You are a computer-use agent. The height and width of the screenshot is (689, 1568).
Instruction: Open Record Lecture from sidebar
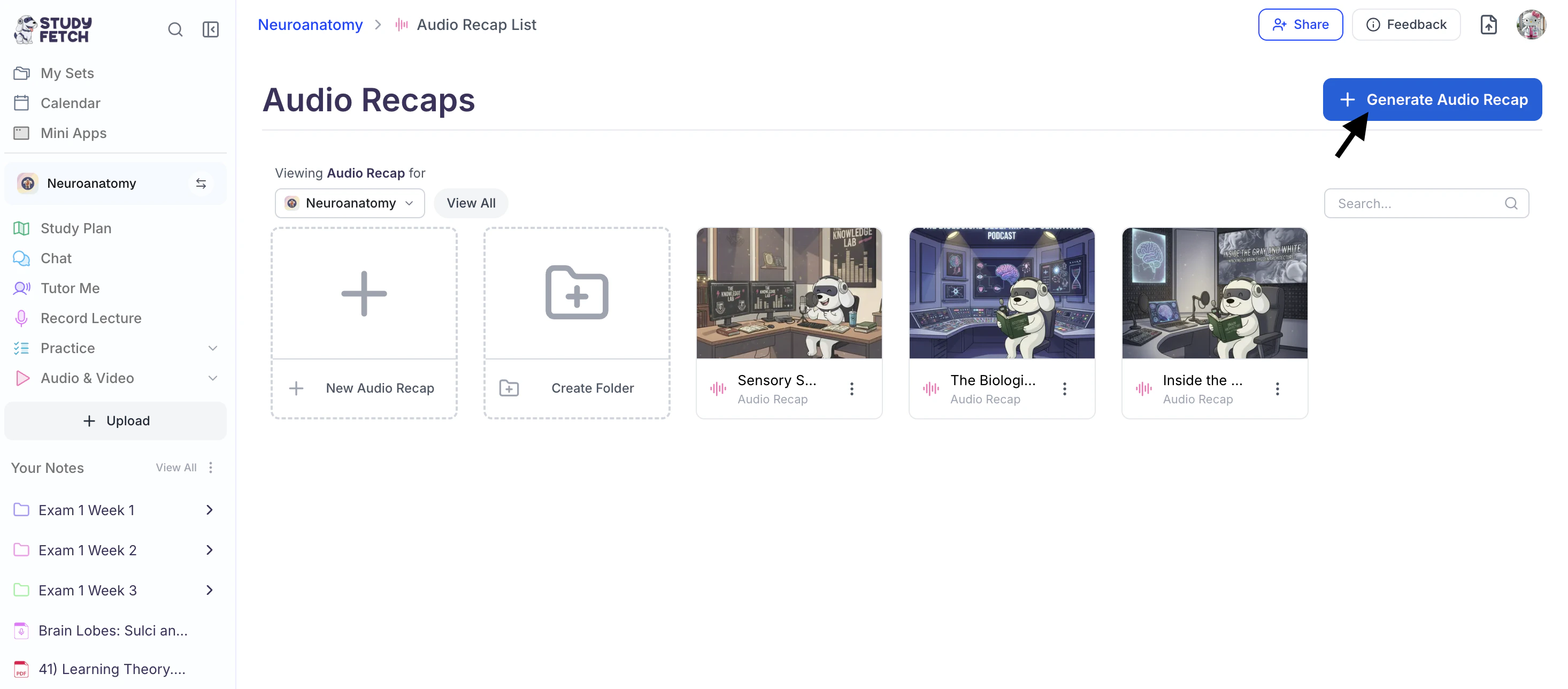pyautogui.click(x=91, y=318)
